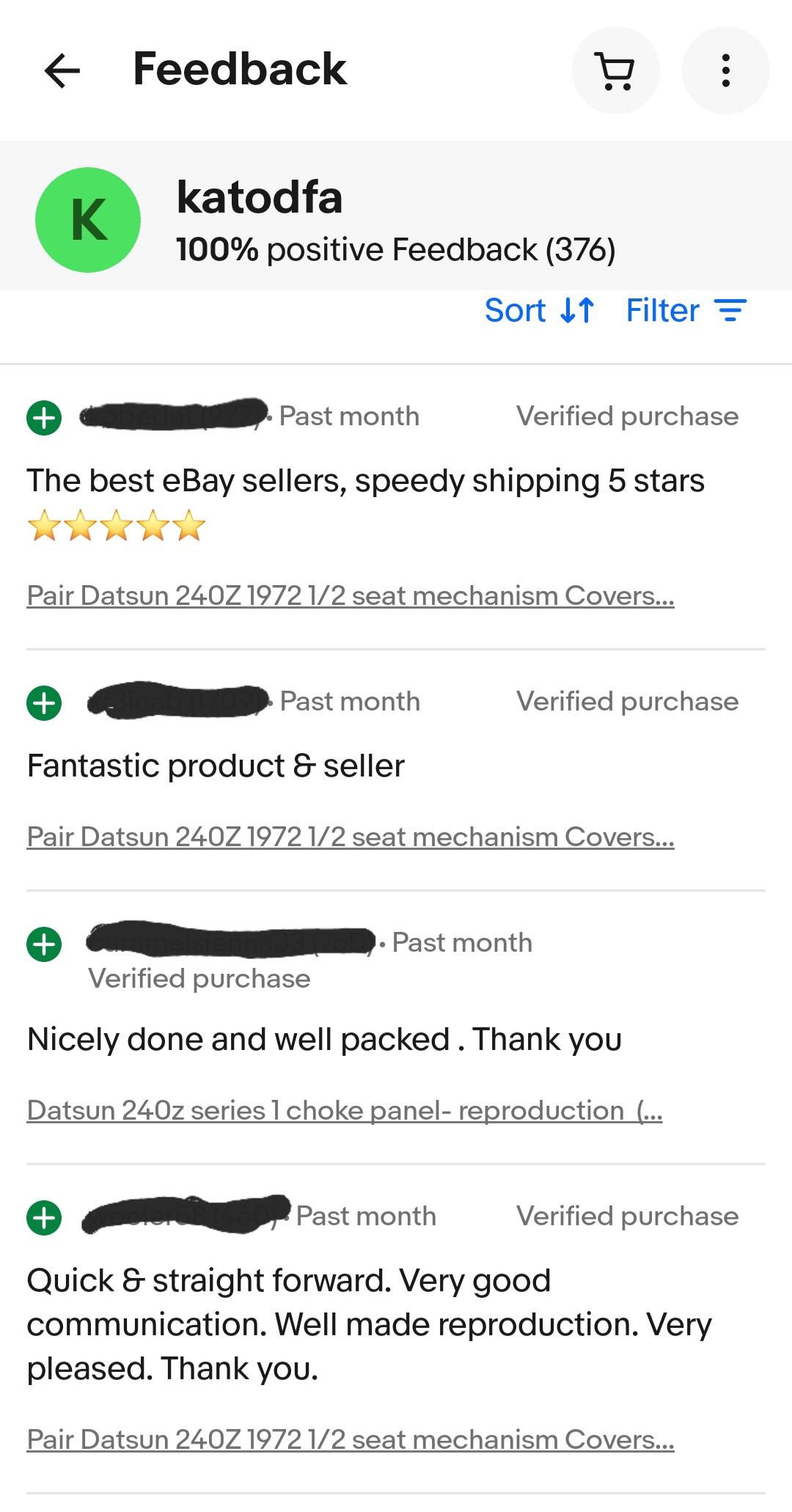Select the katodfa seller name
Screen dimensions: 792x1512
coord(260,197)
